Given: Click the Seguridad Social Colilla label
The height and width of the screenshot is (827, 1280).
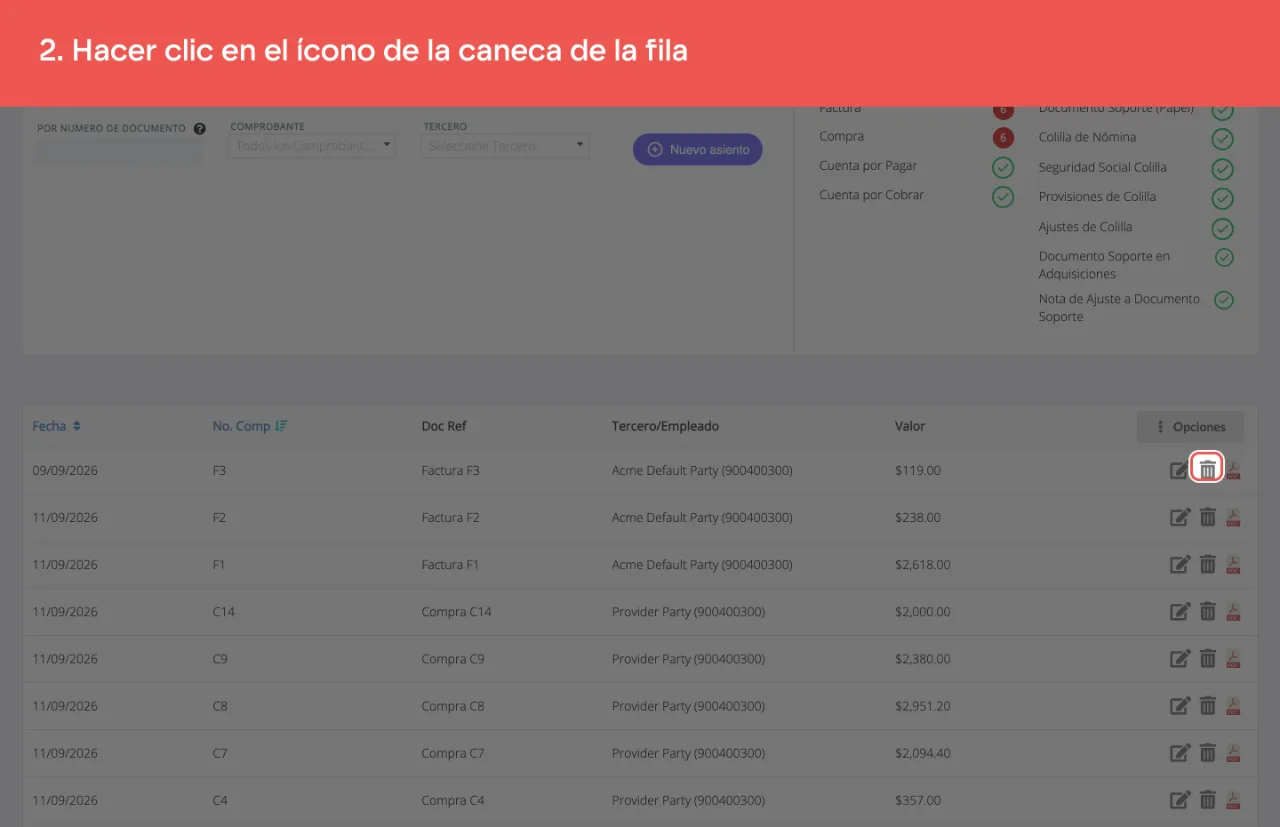Looking at the screenshot, I should (1102, 168).
